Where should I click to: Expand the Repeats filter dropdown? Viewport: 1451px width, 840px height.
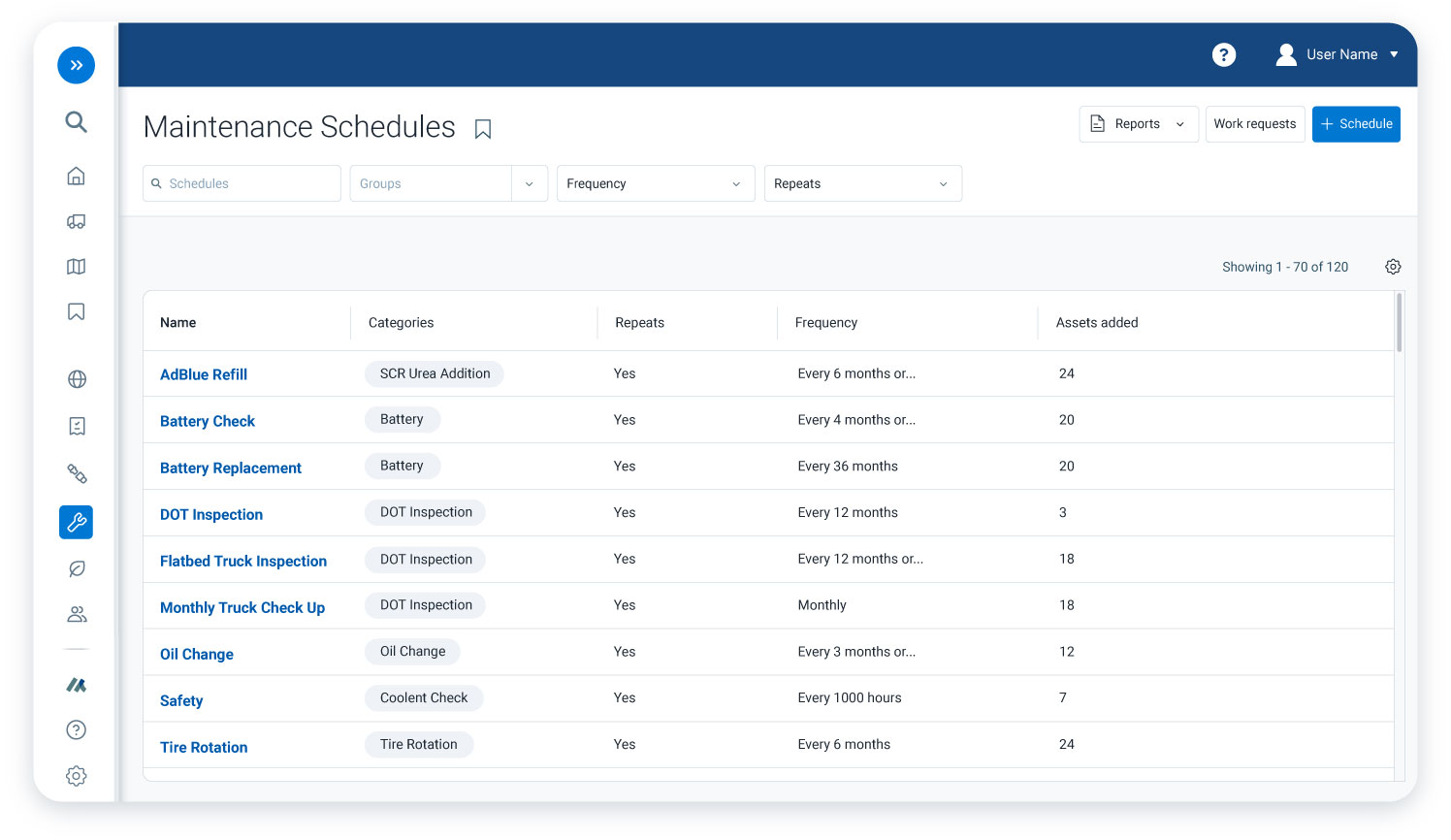862,183
